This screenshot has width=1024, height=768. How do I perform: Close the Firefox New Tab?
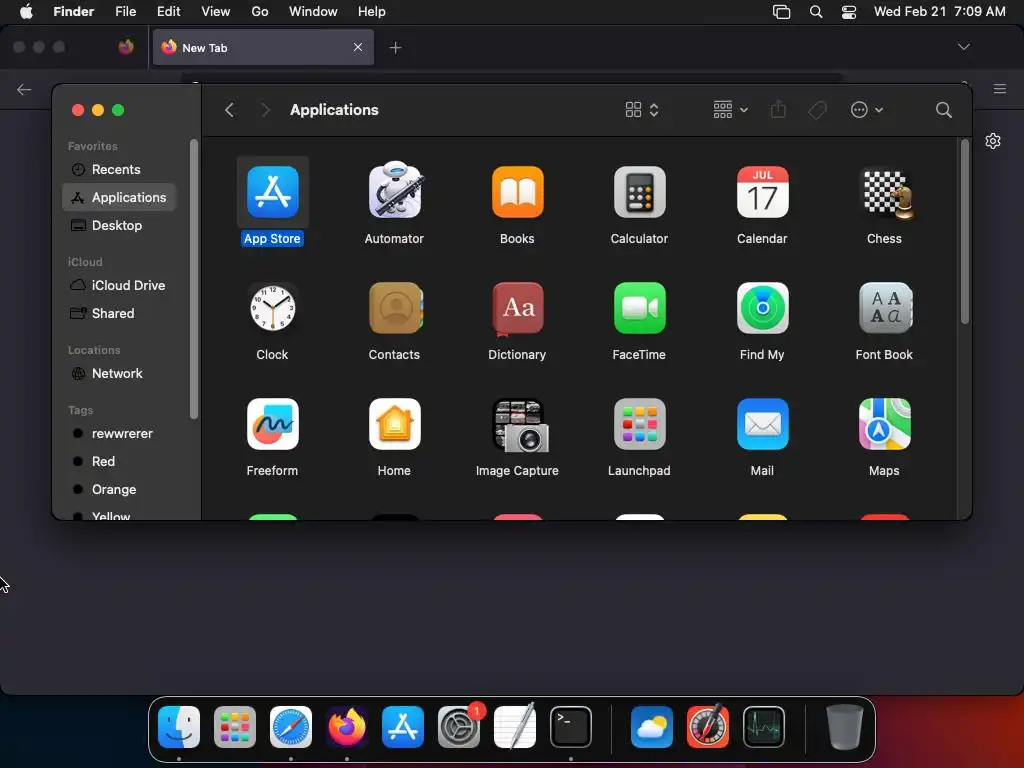358,47
